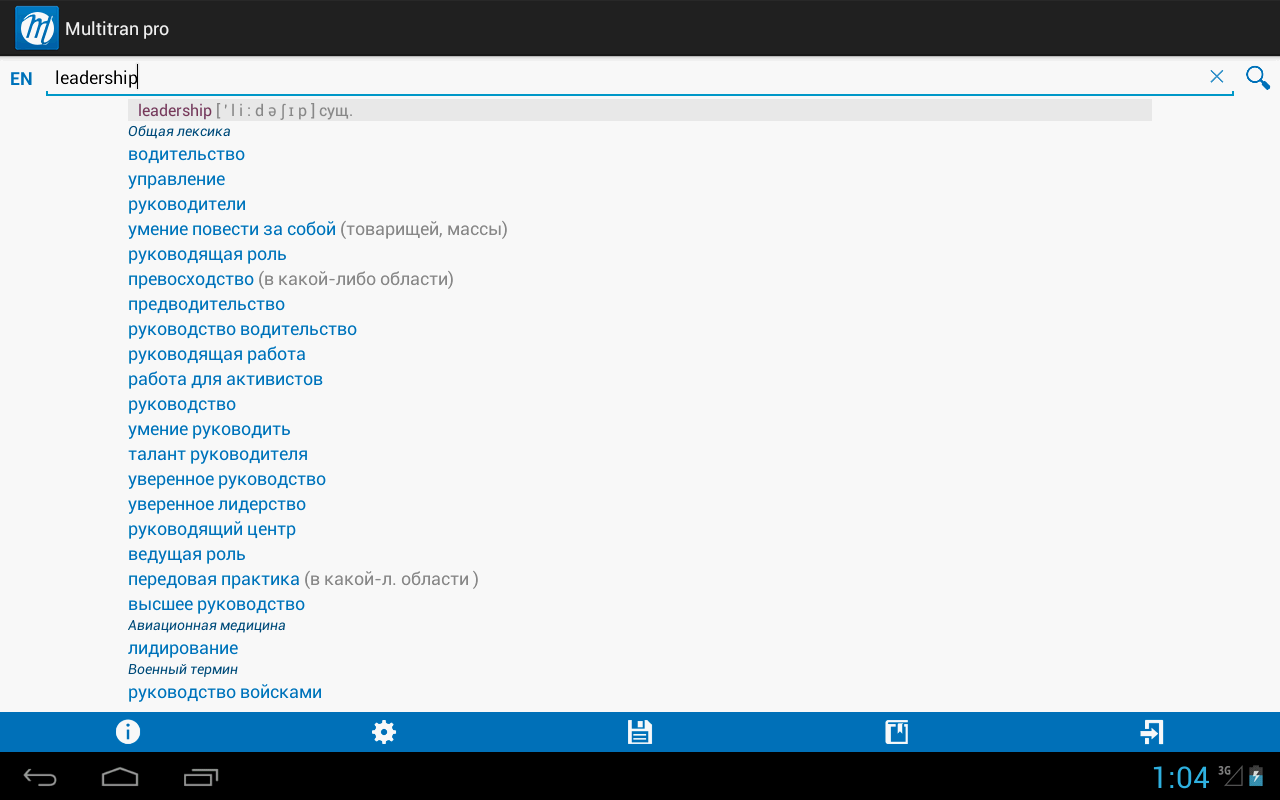Tap the entry руководство войсками
The width and height of the screenshot is (1280, 800).
tap(224, 691)
